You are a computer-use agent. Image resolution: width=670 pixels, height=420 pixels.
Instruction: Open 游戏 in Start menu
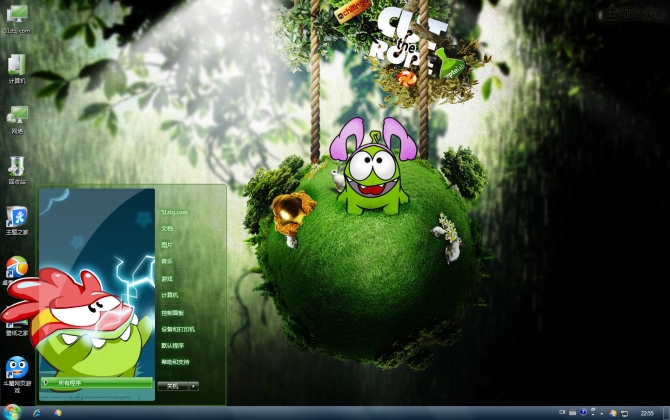(x=167, y=279)
